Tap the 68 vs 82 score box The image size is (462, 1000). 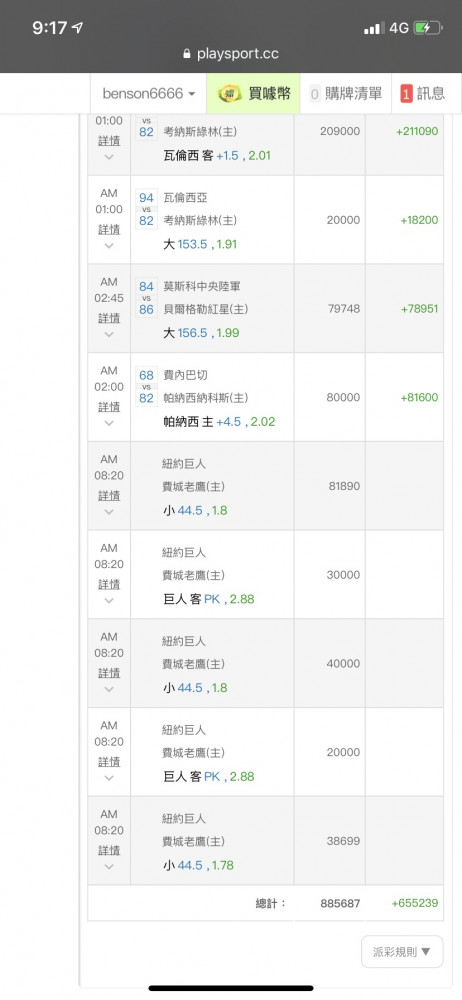(x=146, y=386)
